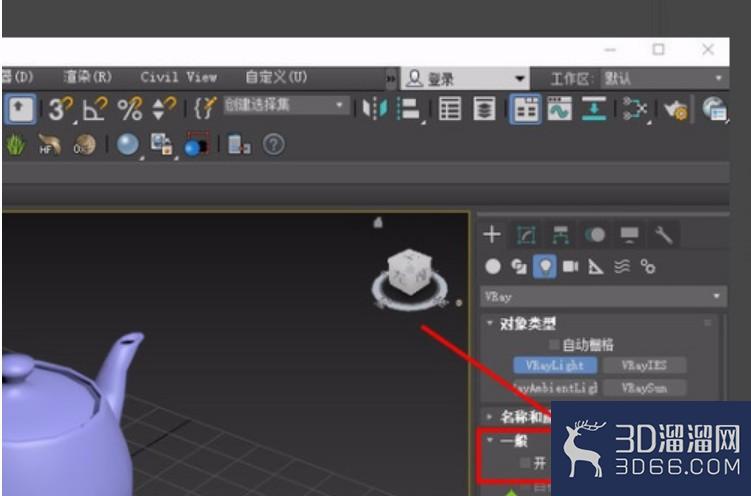Open the 创建选择集 dropdown

coord(286,105)
